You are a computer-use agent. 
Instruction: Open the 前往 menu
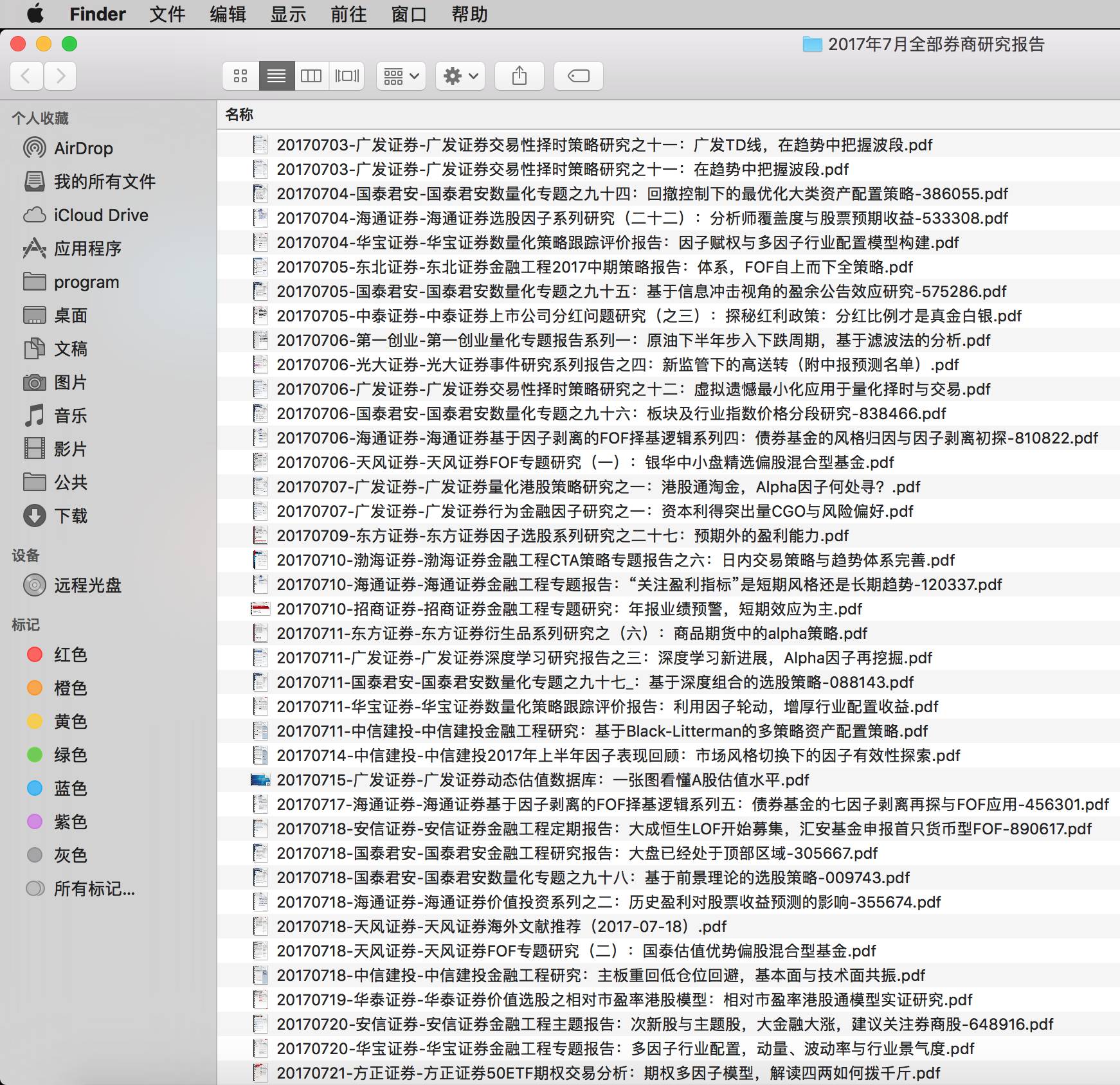[x=348, y=14]
